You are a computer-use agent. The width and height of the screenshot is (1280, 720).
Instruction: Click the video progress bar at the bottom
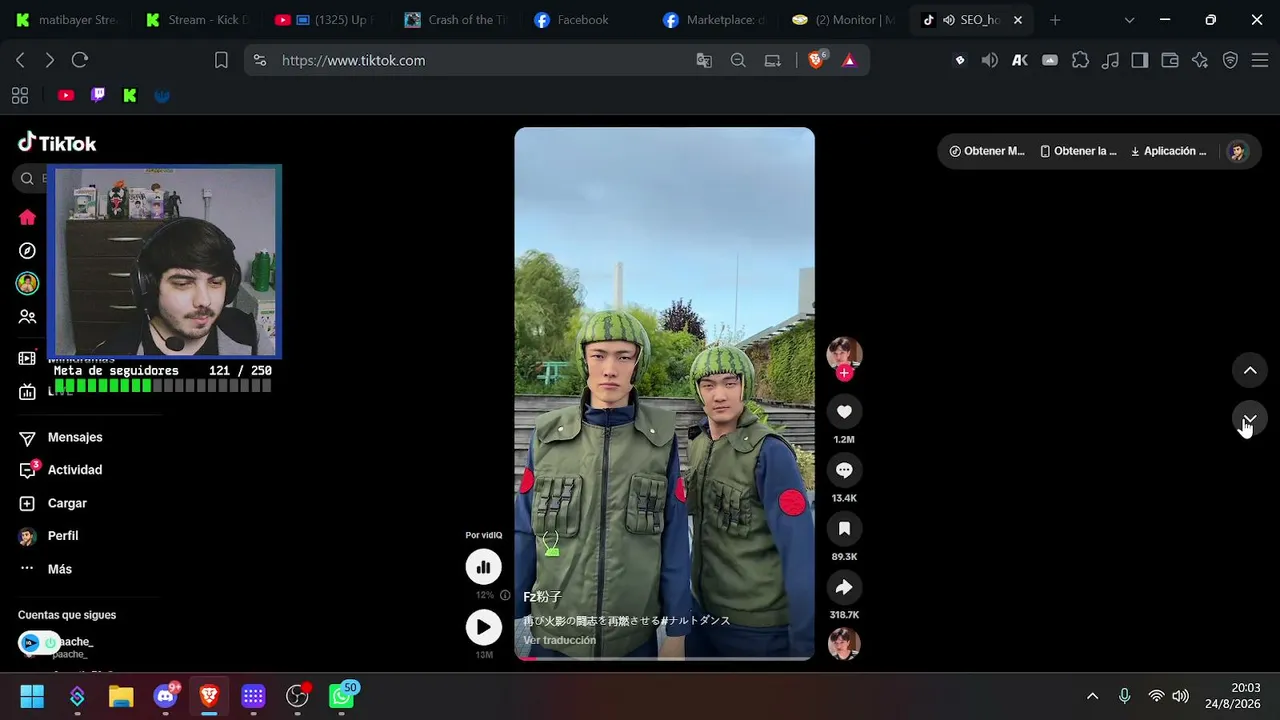664,657
